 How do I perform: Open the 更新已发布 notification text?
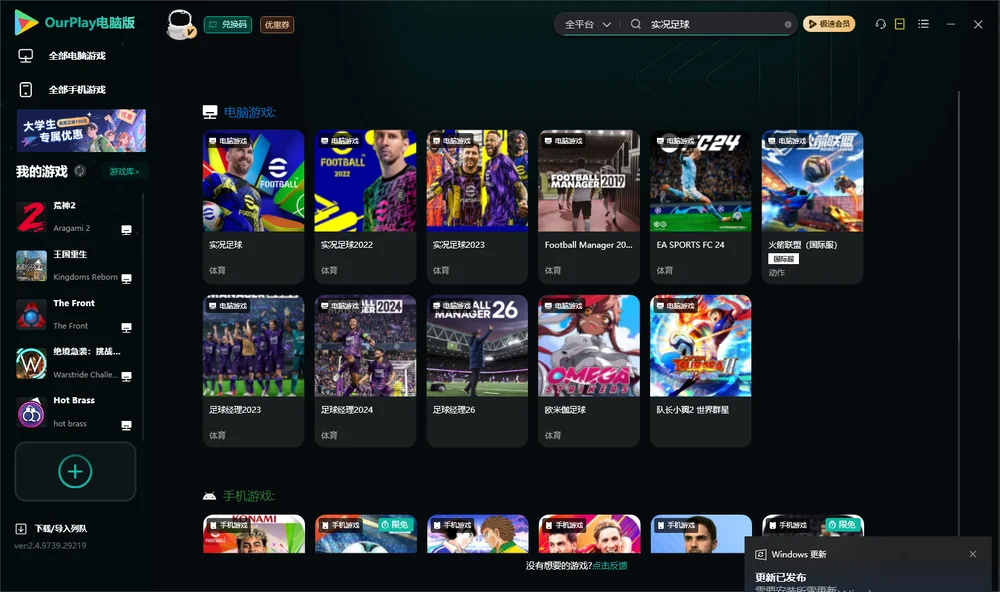pyautogui.click(x=781, y=577)
